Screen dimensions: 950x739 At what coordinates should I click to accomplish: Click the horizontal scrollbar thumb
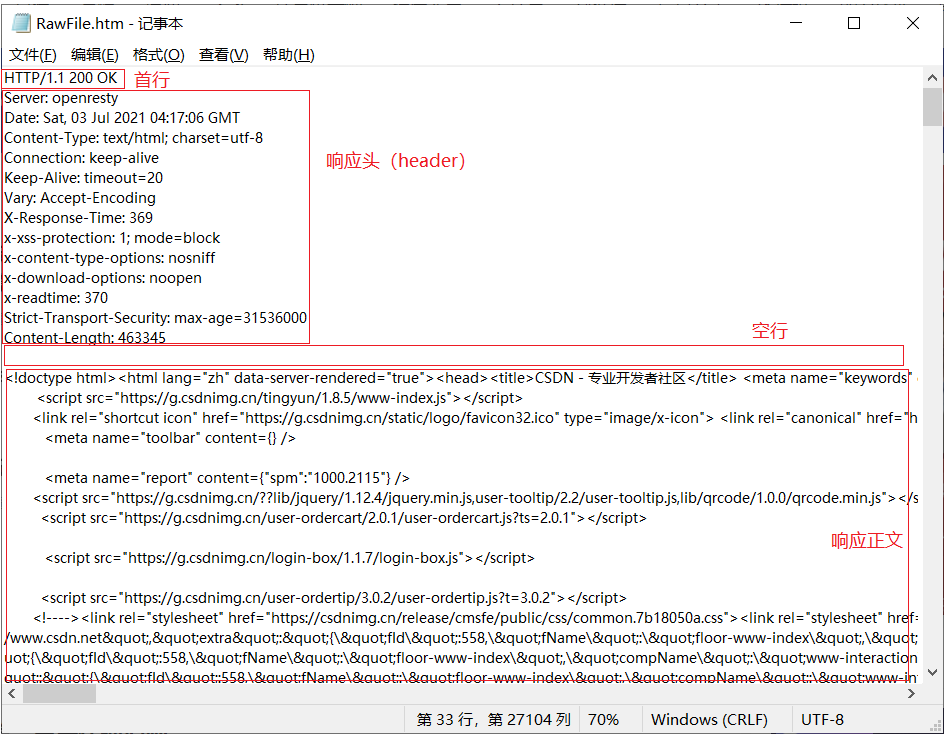[x=59, y=694]
